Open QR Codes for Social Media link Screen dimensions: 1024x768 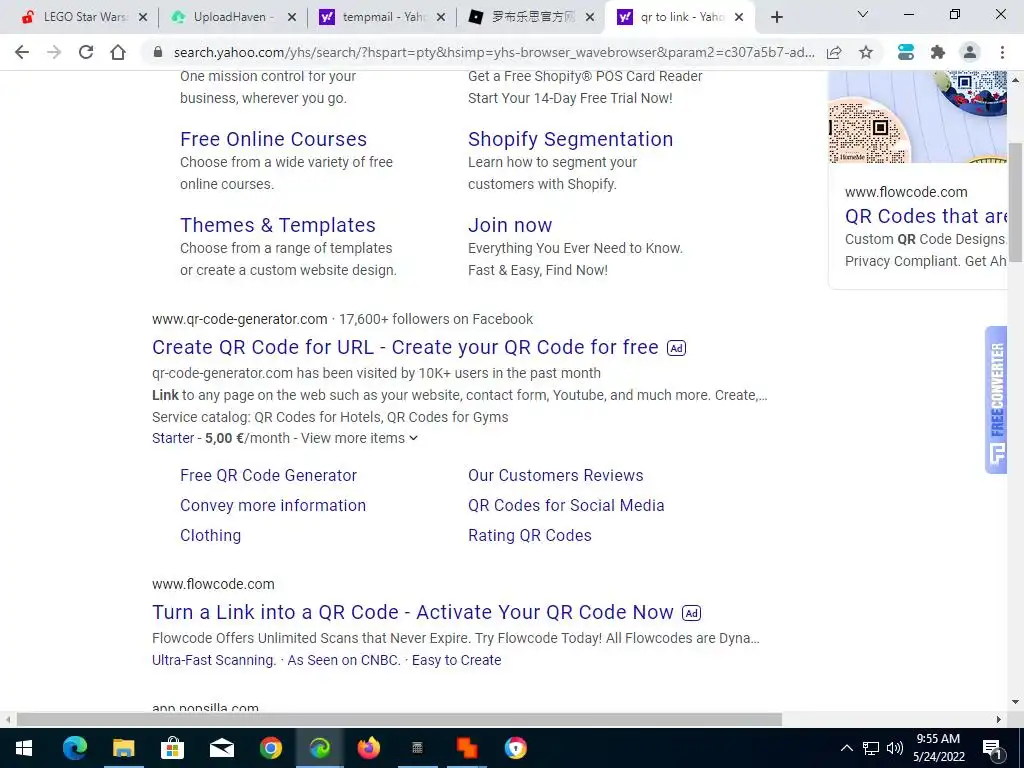coord(566,505)
